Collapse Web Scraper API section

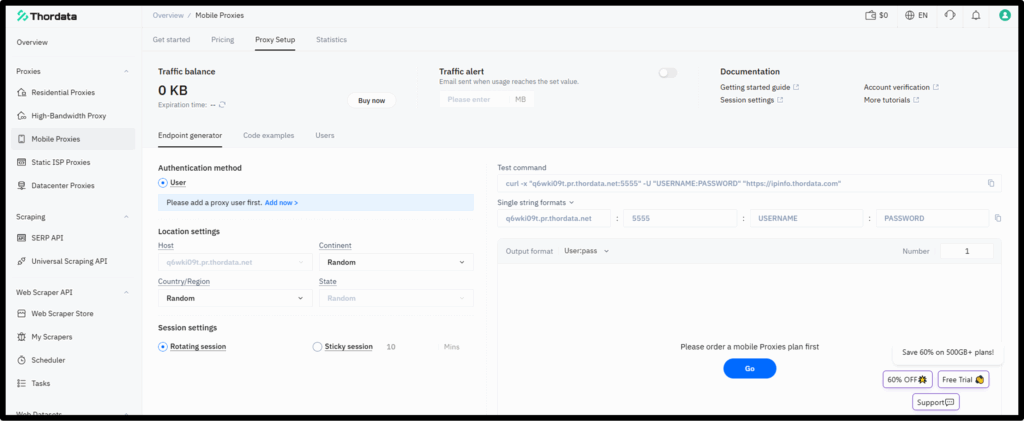tap(126, 292)
